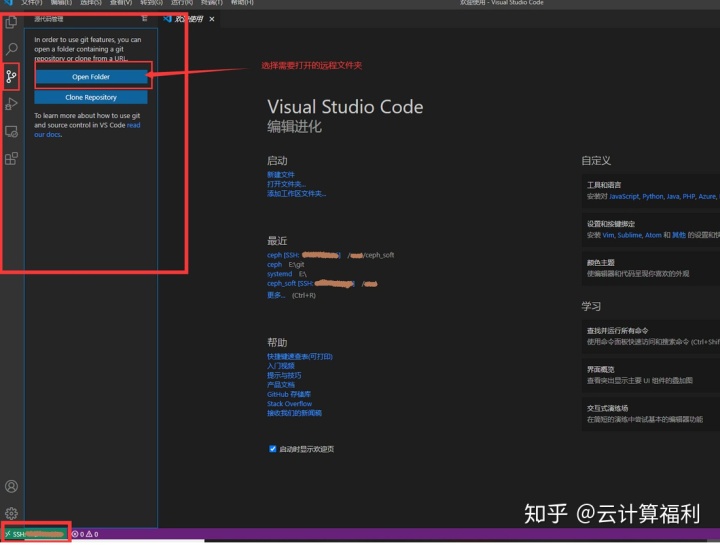720x545 pixels.
Task: Open the Run and Debug view
Action: [11, 104]
